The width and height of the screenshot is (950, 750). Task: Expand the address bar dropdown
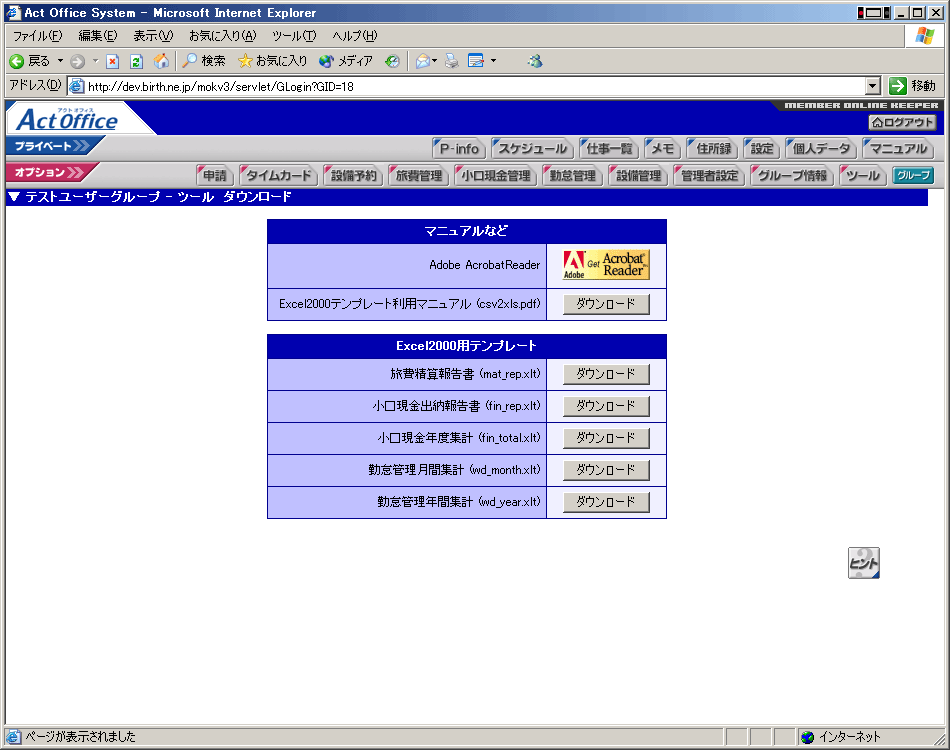coord(872,86)
